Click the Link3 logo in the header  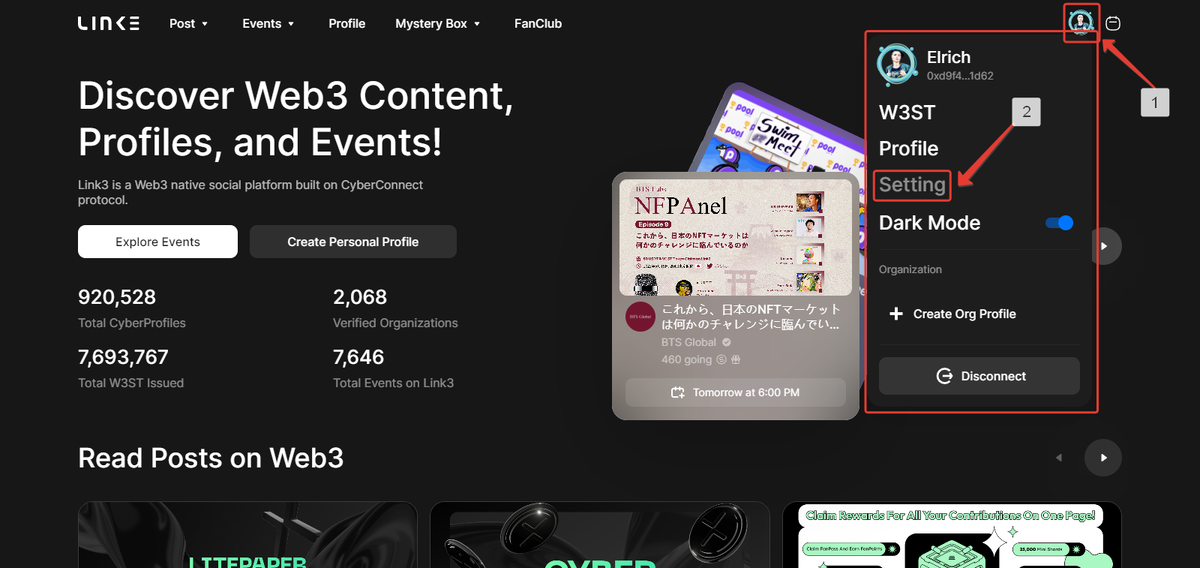[109, 23]
